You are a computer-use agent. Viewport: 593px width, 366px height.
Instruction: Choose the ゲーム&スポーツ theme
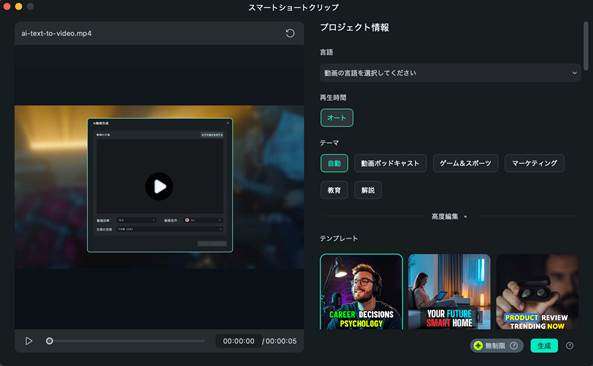465,163
